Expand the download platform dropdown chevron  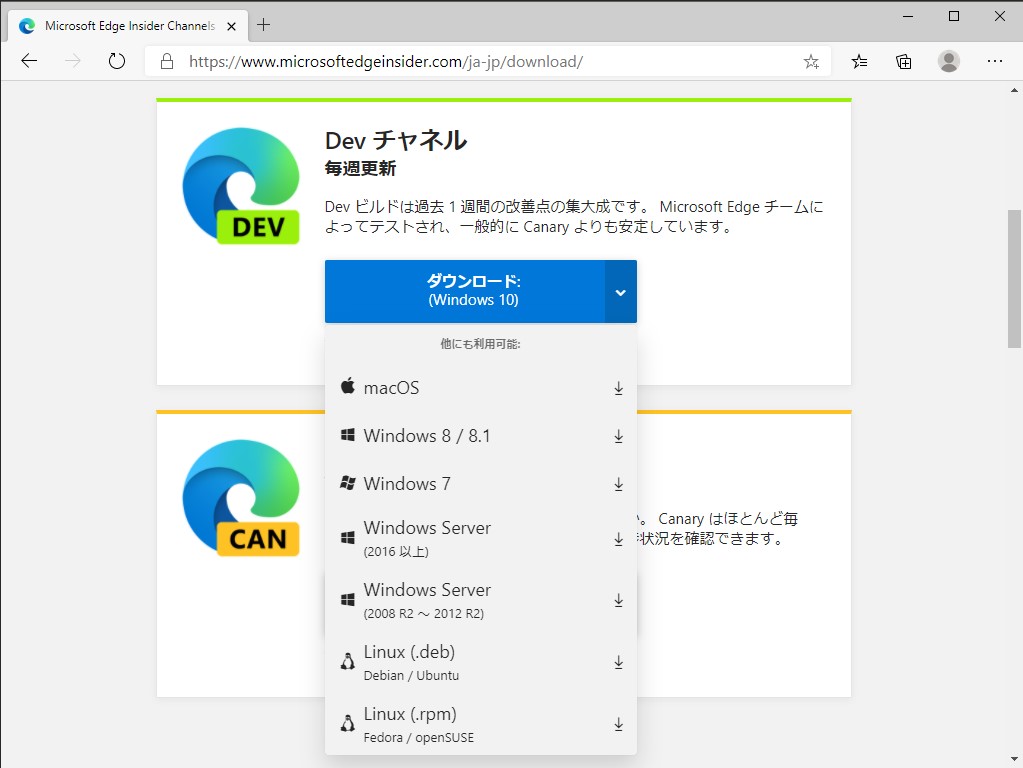[x=620, y=291]
